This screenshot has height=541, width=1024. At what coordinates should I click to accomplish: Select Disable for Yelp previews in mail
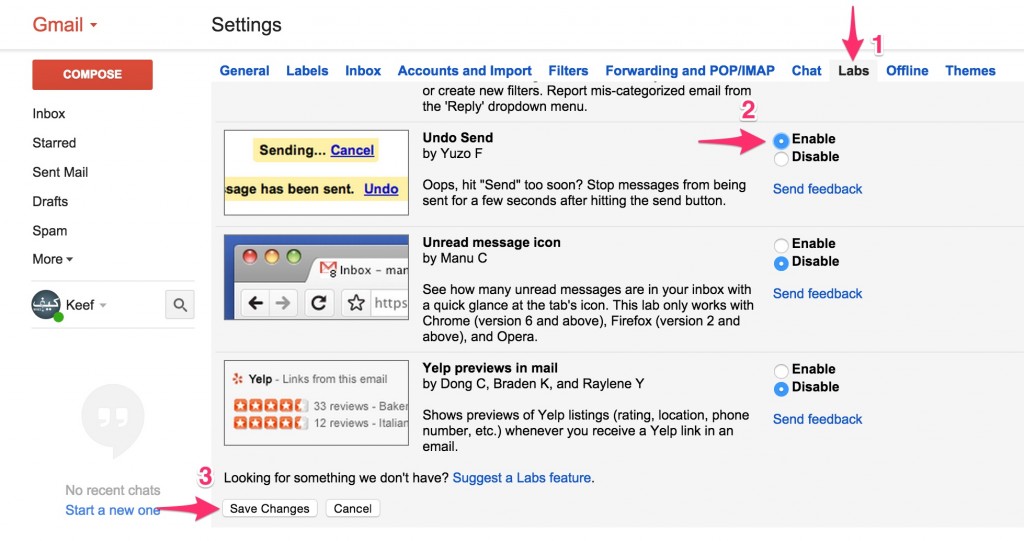click(780, 387)
